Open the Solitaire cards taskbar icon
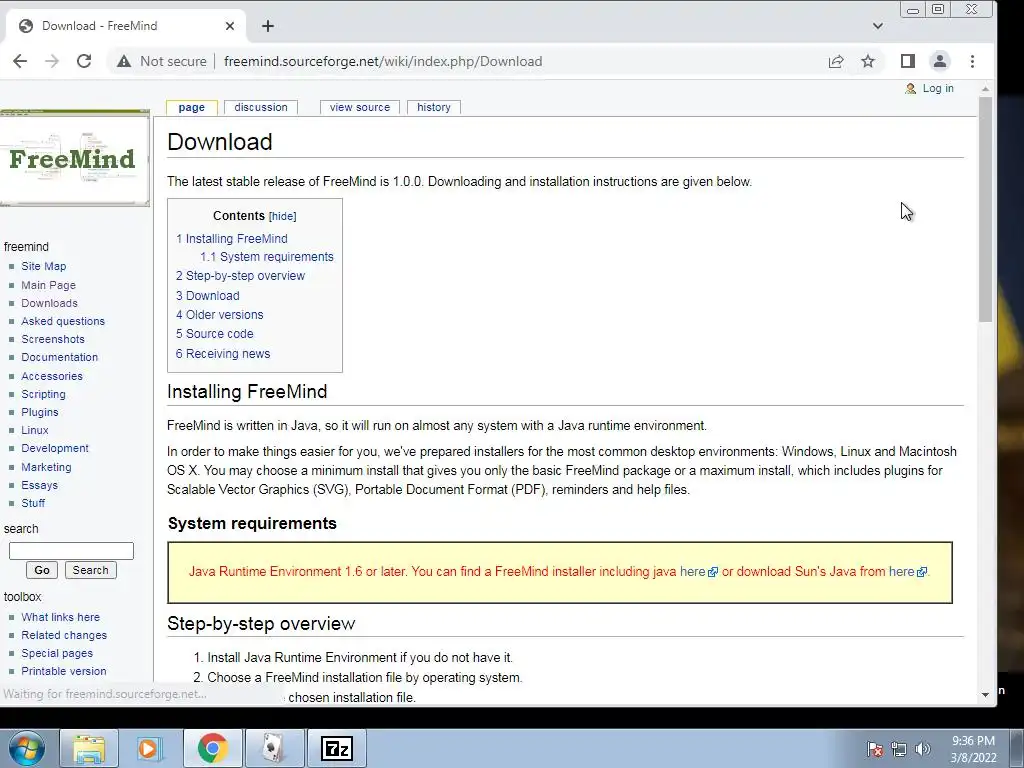The image size is (1024, 768). click(x=273, y=748)
